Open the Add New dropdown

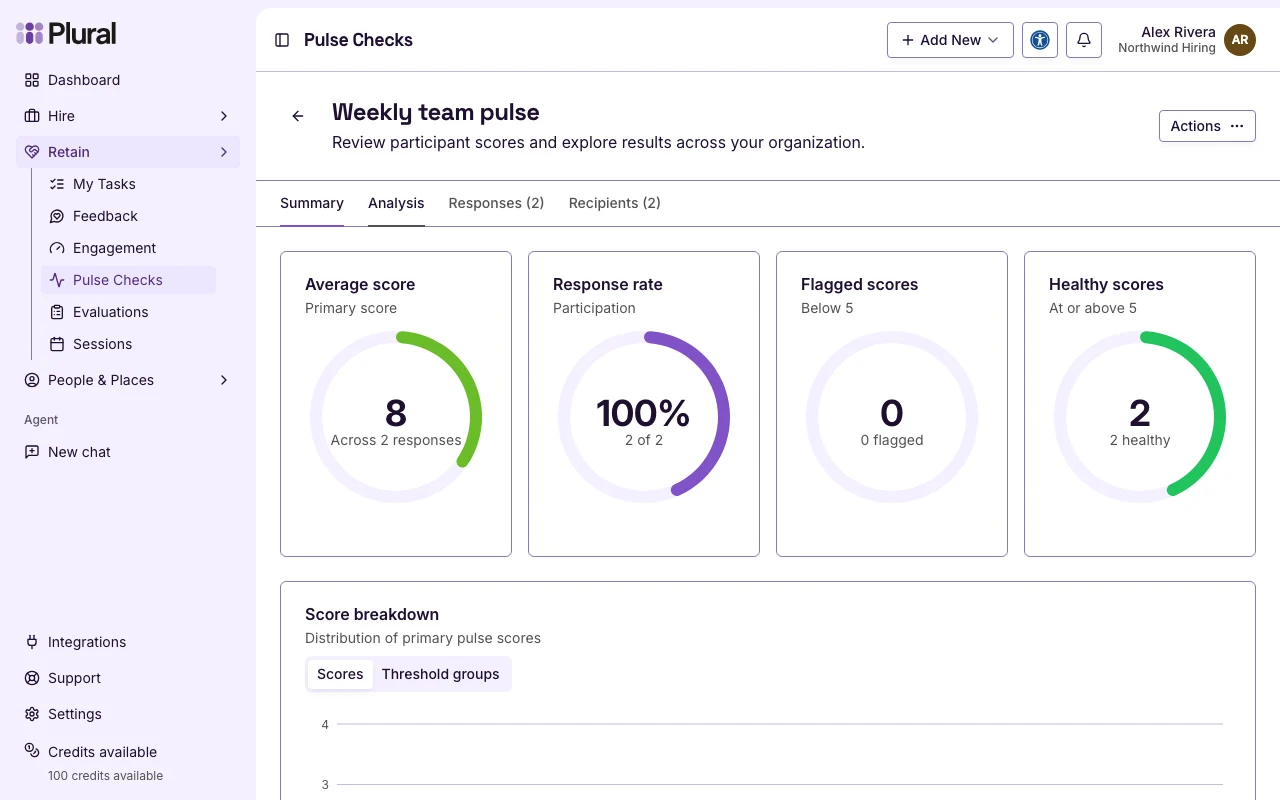pos(950,40)
